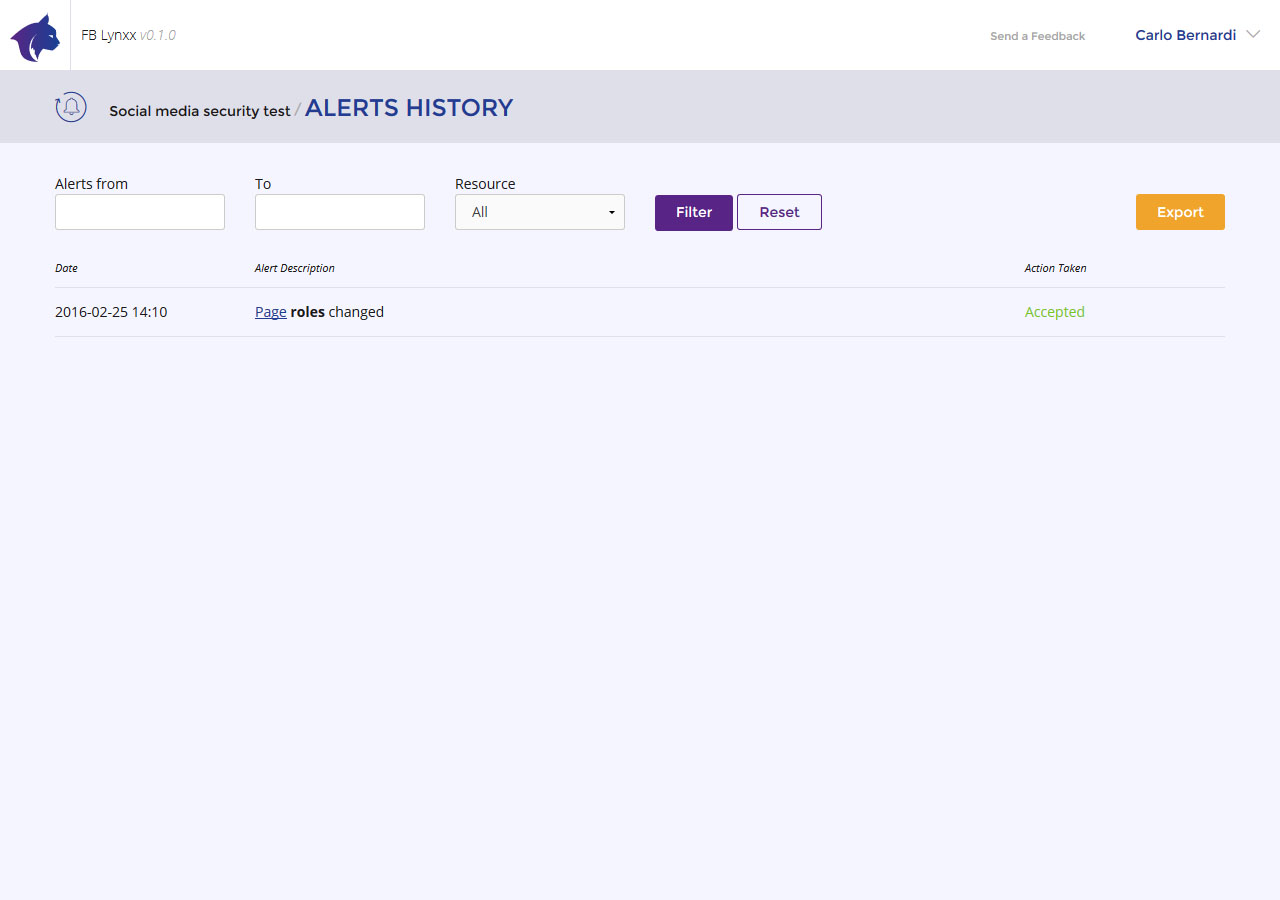
Task: Select the 2016-02-25 14:10 date cell
Action: point(111,312)
